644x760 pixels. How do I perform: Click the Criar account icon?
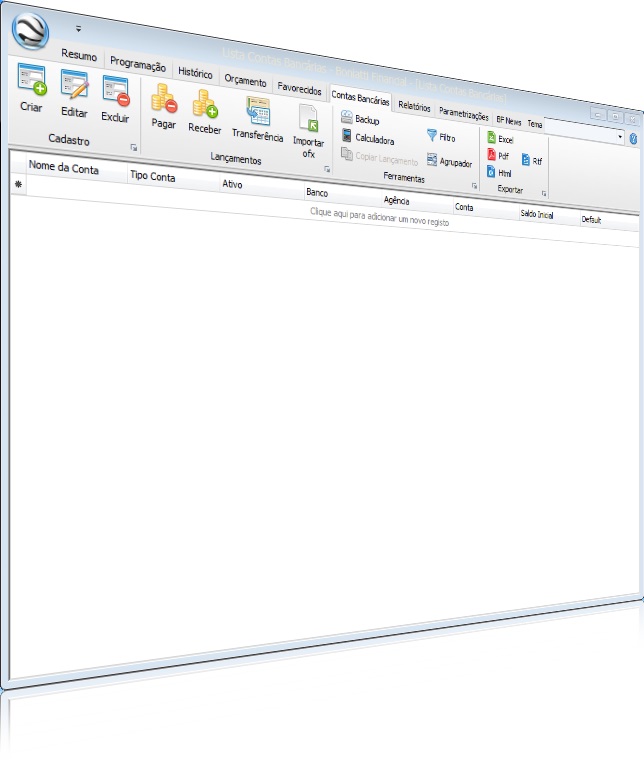31,79
